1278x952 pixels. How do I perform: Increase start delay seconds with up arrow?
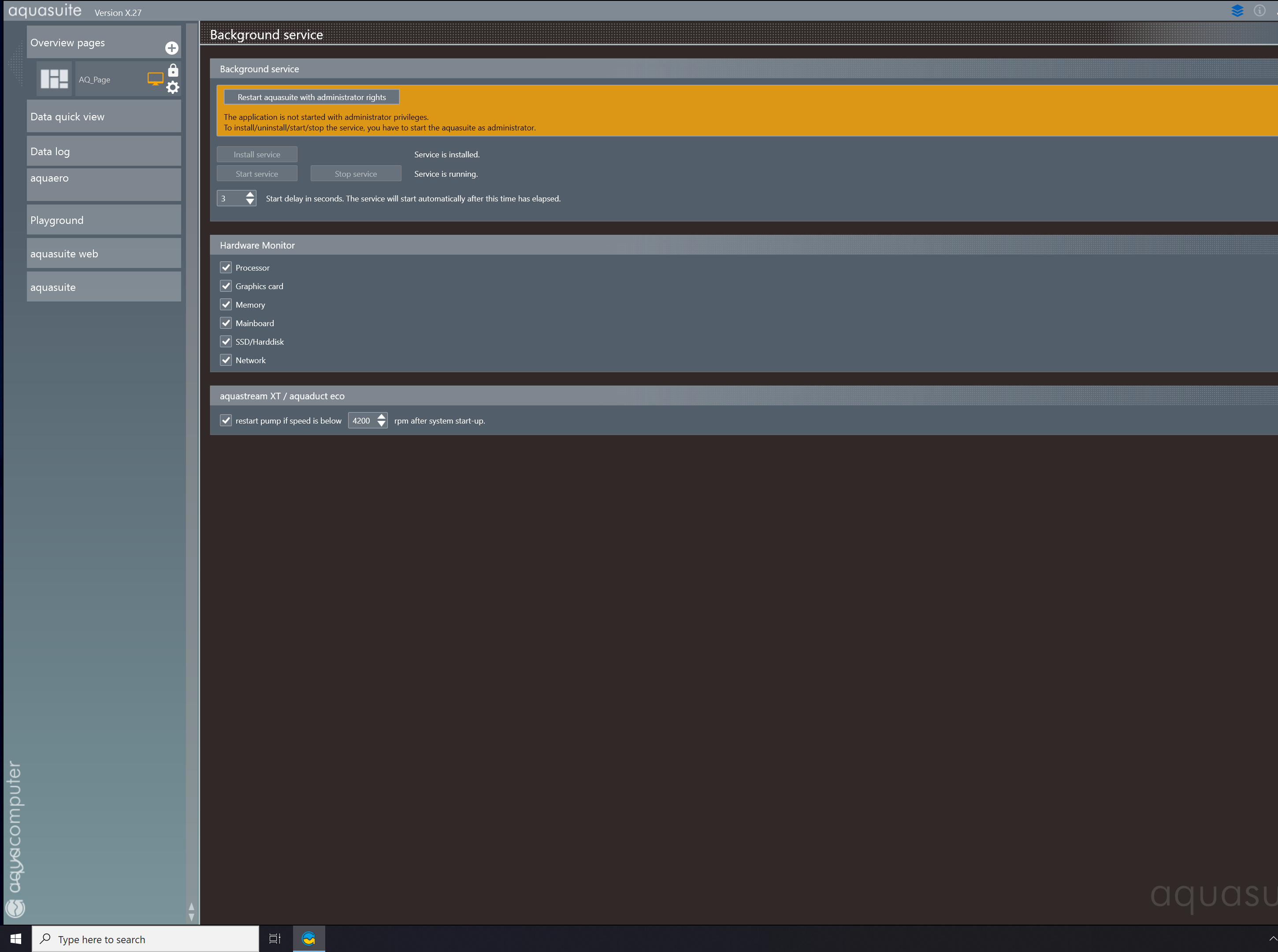click(250, 194)
